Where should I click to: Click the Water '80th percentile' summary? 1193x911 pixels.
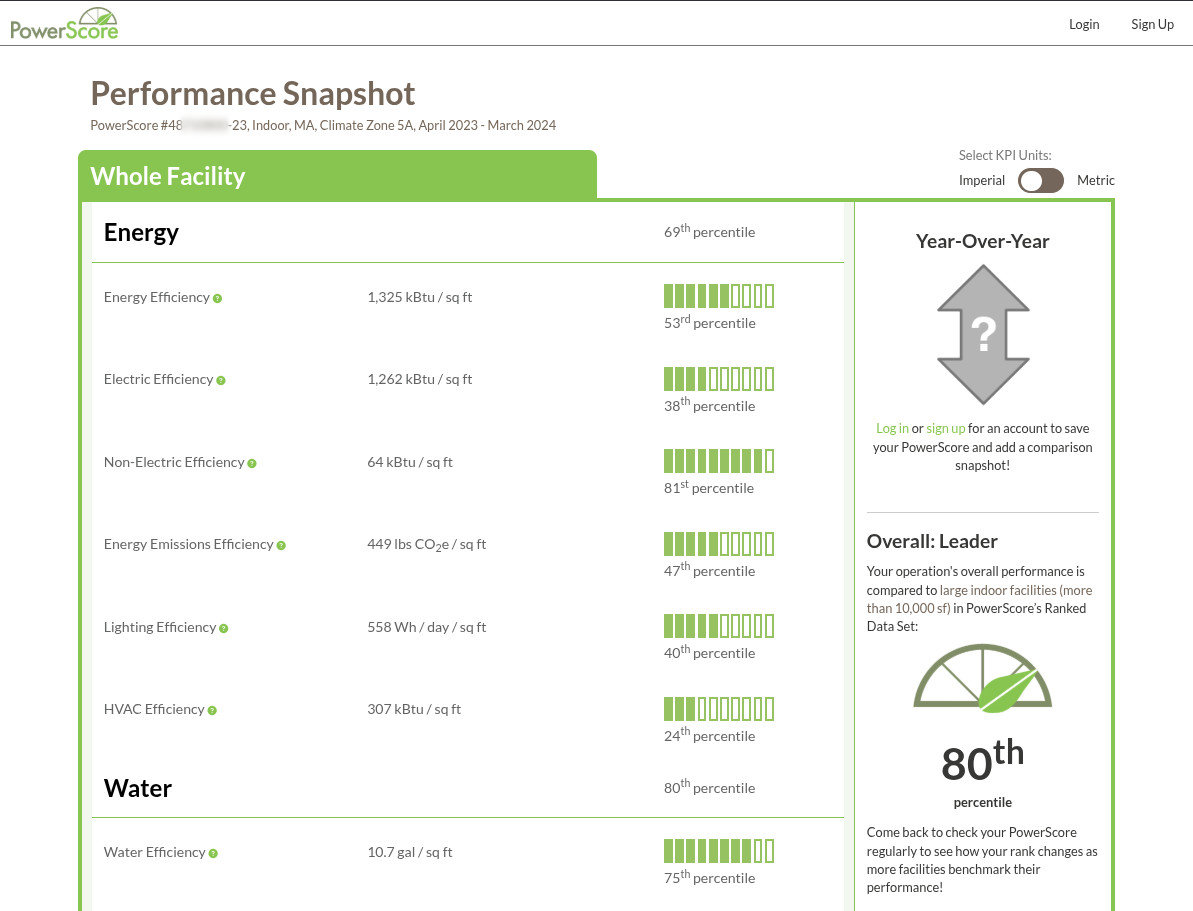[709, 786]
